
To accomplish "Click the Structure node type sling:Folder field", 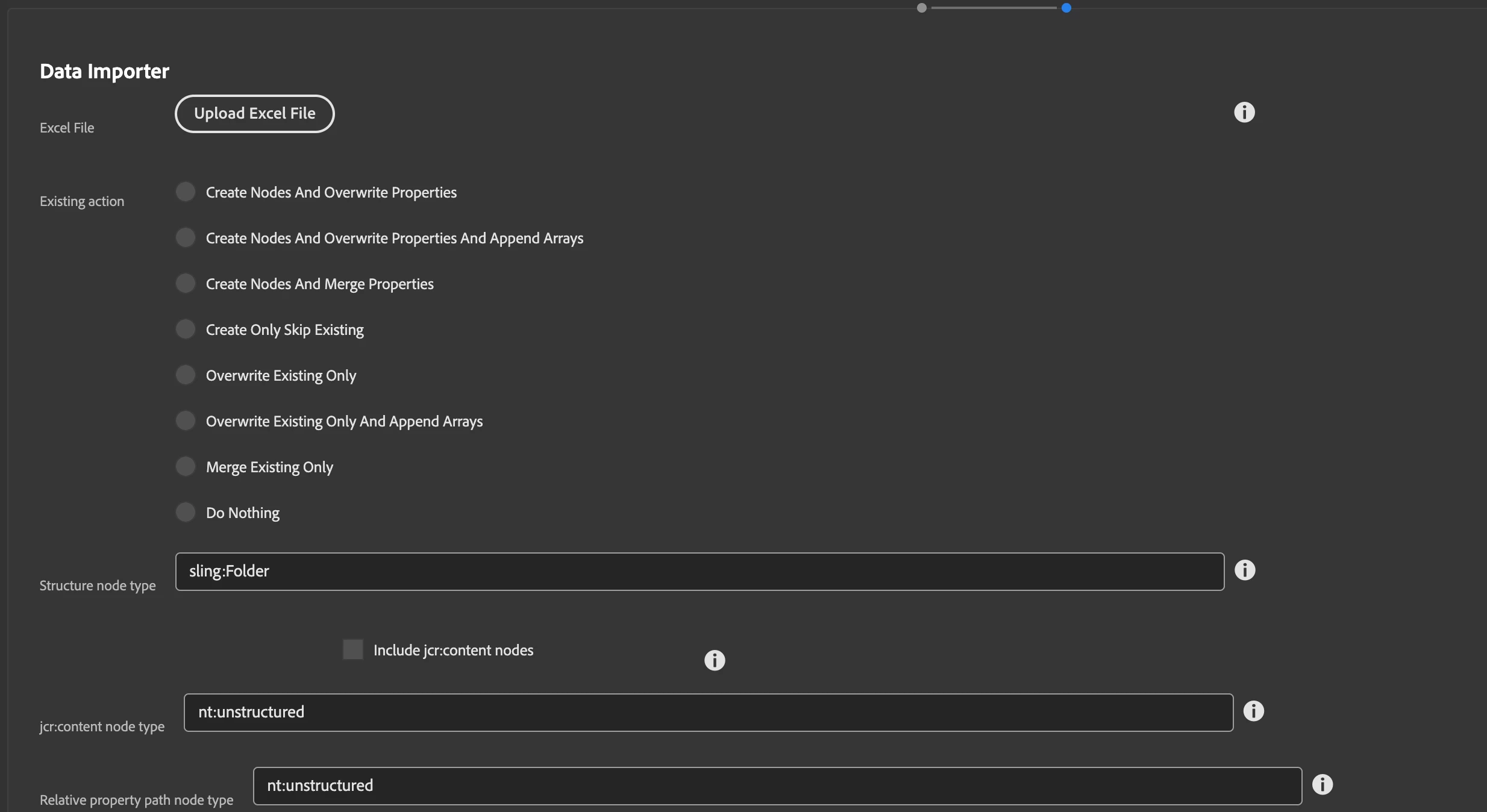I will [700, 571].
